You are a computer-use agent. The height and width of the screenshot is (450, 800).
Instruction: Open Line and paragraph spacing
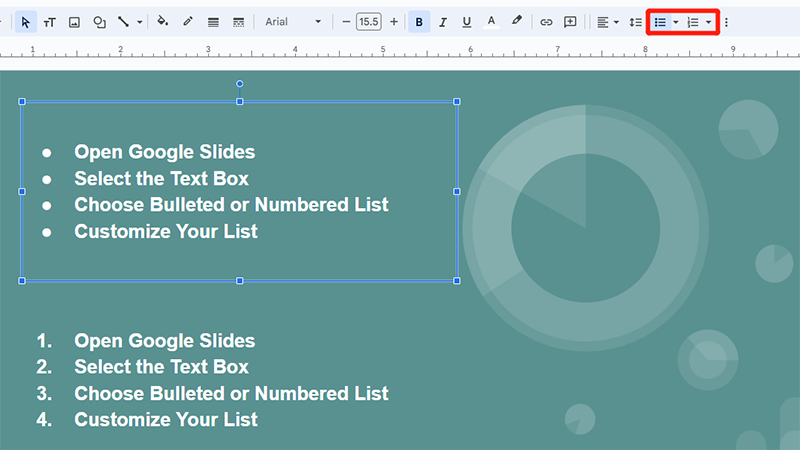point(635,22)
